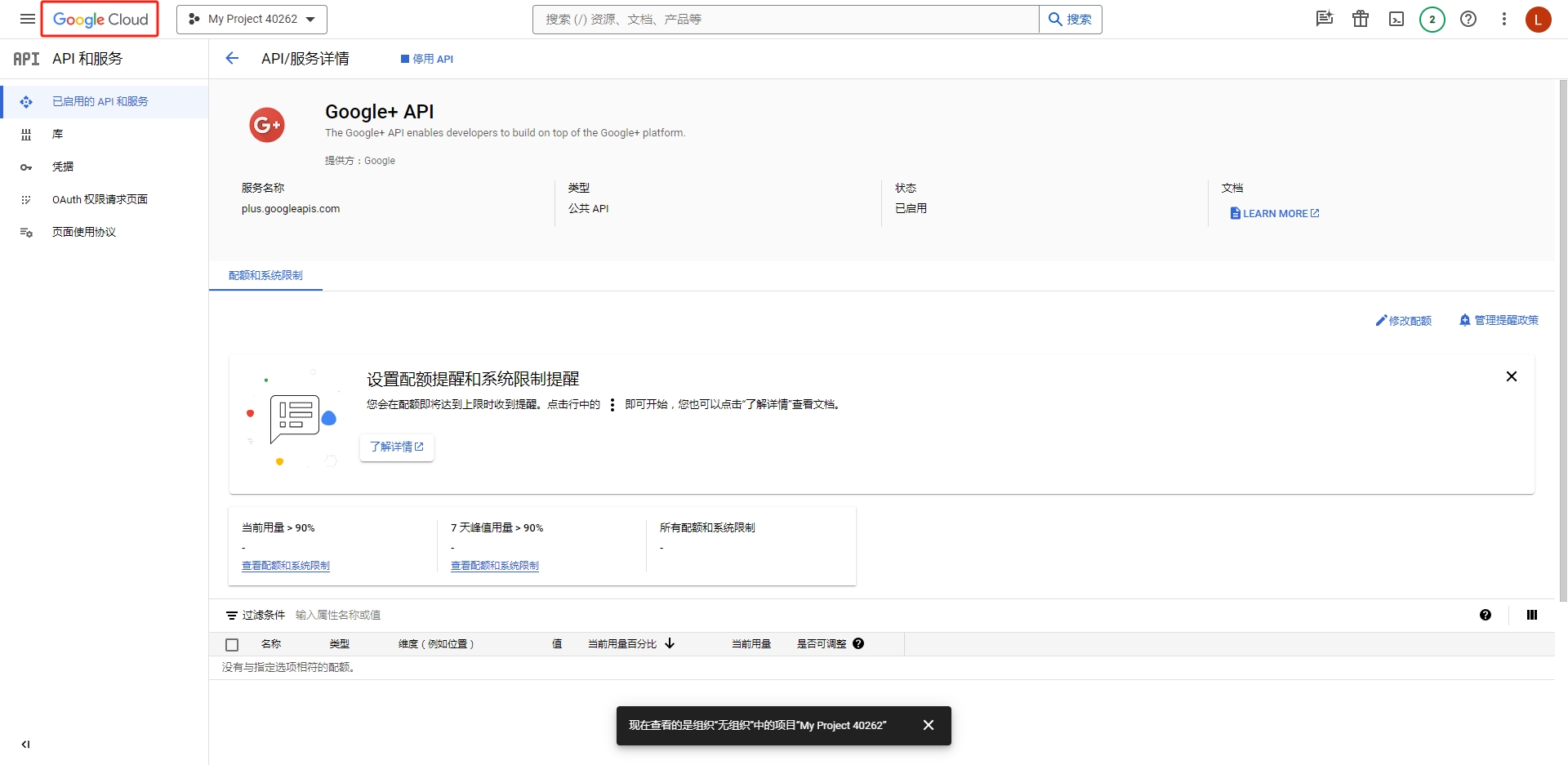Click the page vertical scrollbar

pos(1562,340)
